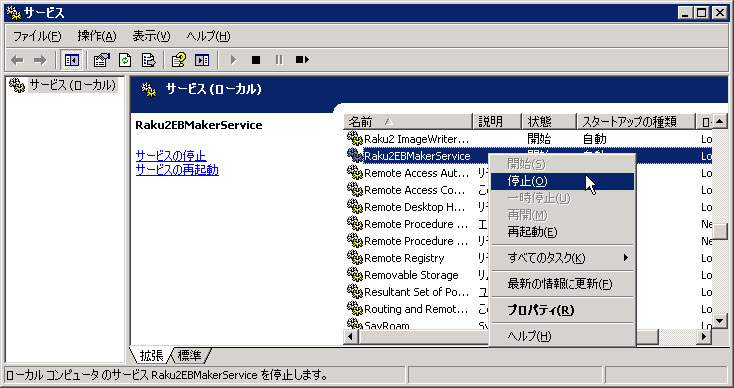Viewport: 734px width, 388px height.
Task: Click gear icon of Removable Storage row
Action: (x=355, y=275)
